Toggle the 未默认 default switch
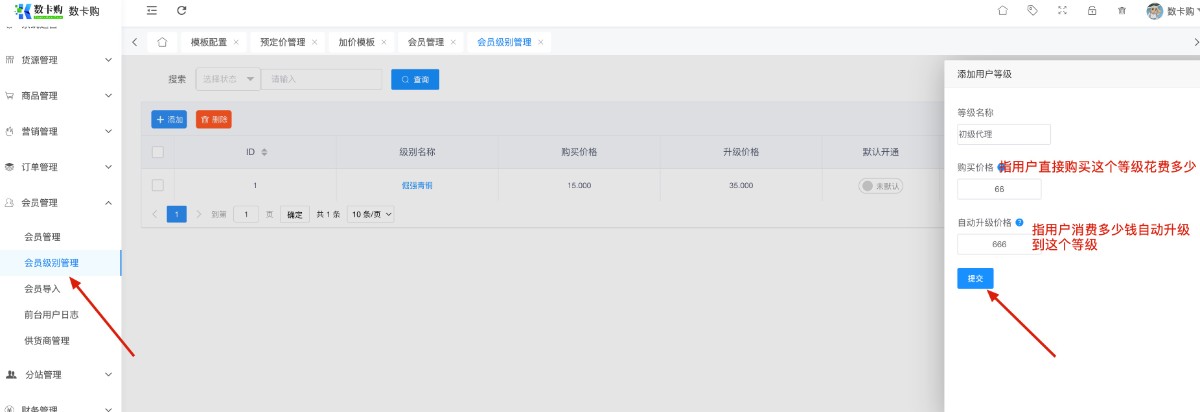Image resolution: width=1200 pixels, height=412 pixels. tap(881, 185)
